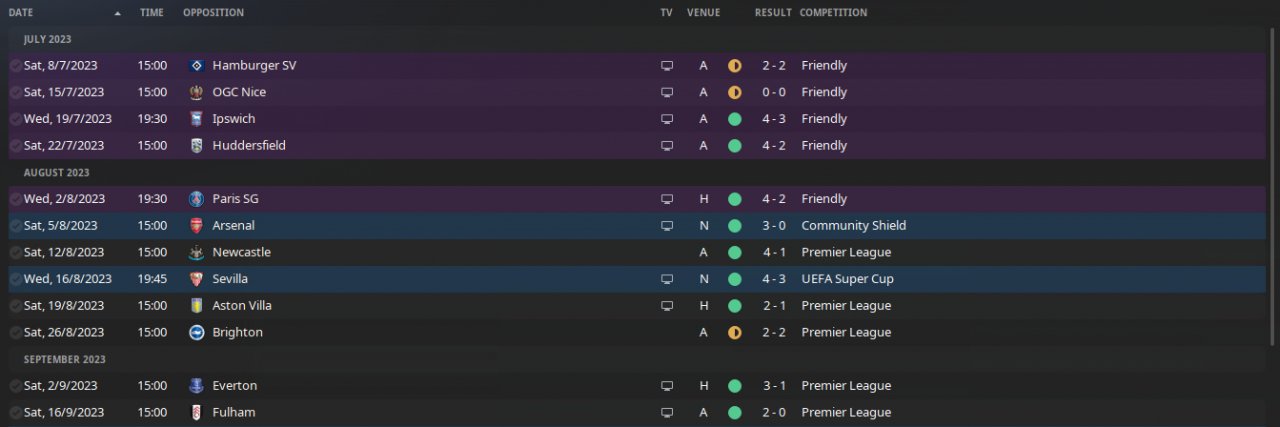Click the Everton club badge
Viewport: 1280px width, 427px height.
click(x=196, y=386)
